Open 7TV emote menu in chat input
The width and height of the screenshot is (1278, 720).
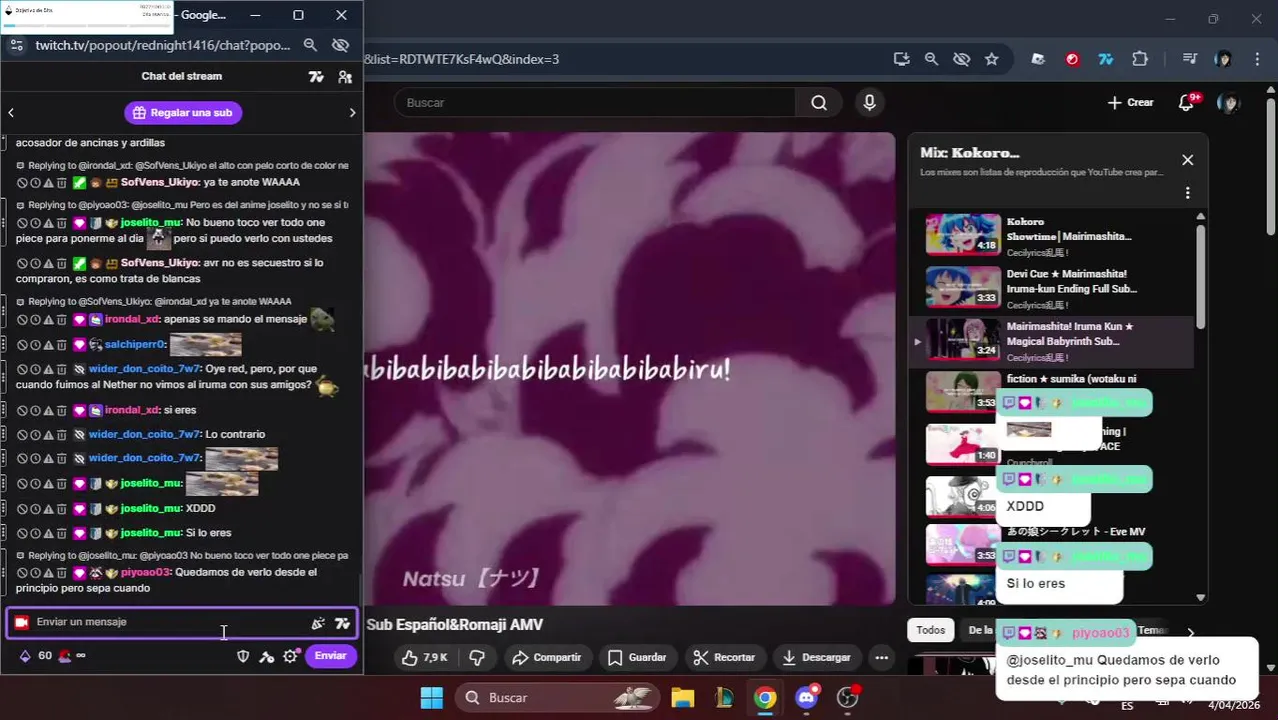tap(343, 623)
